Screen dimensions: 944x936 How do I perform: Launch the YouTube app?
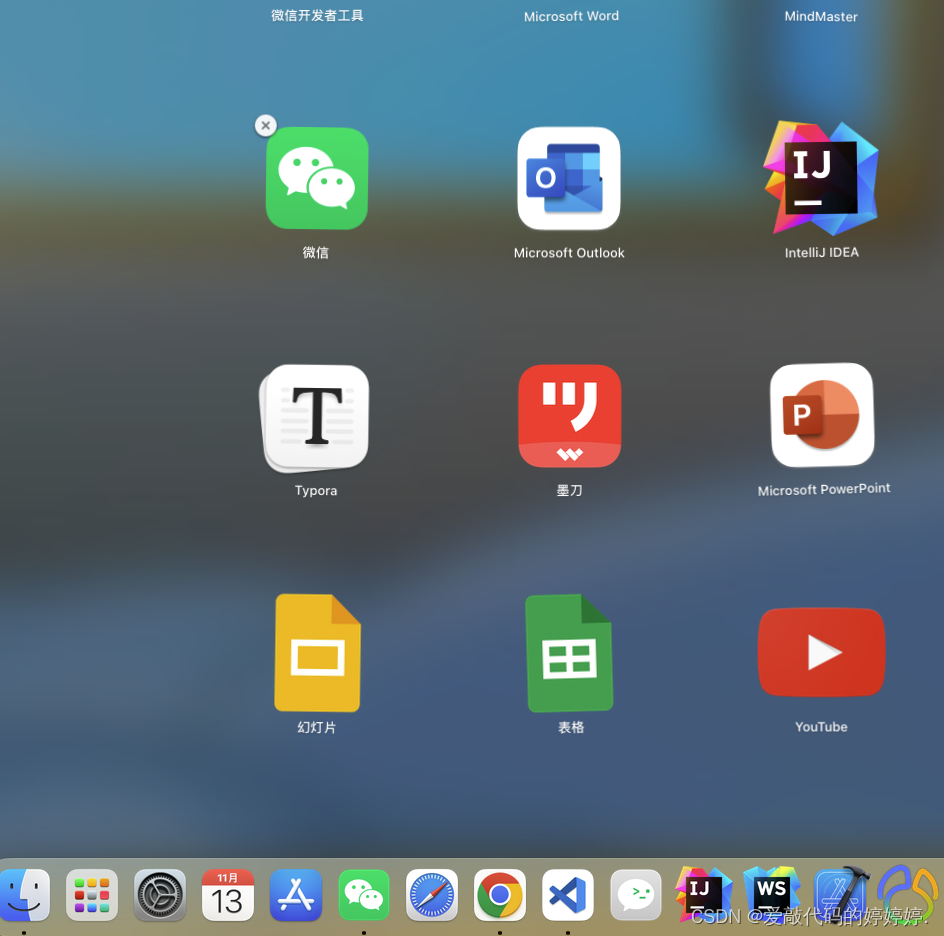[822, 652]
